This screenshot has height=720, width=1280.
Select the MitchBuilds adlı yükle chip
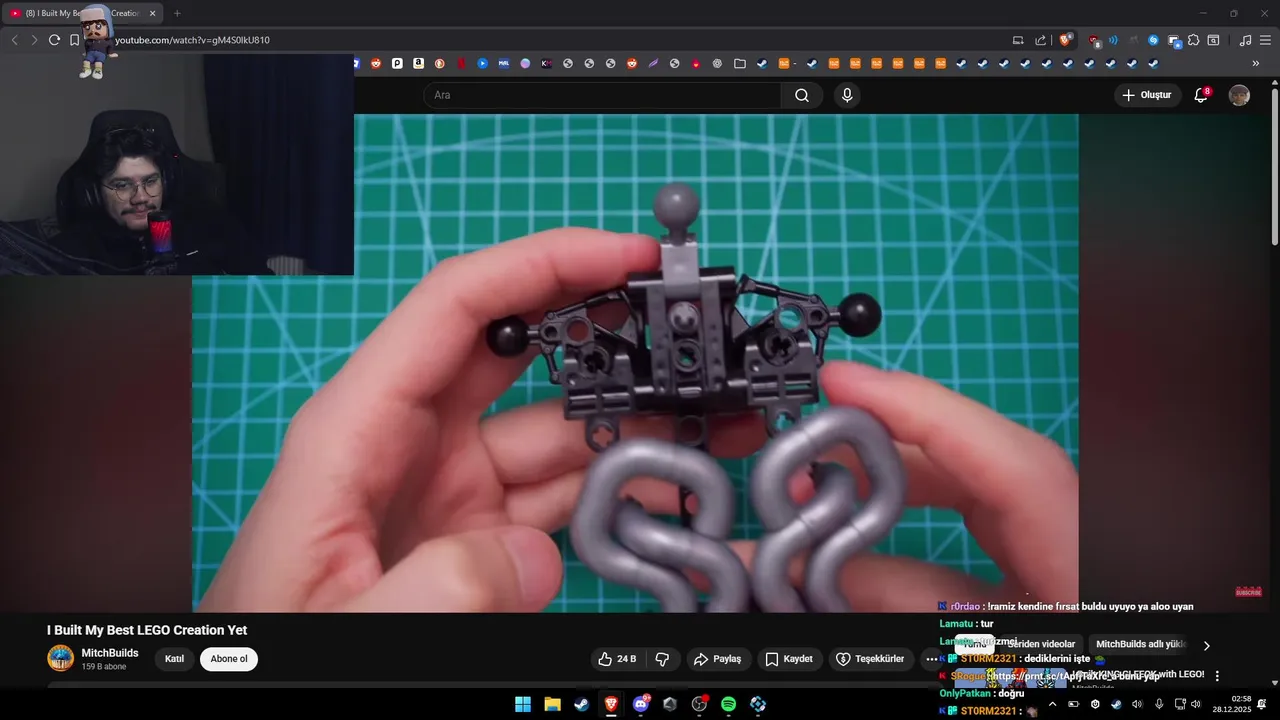click(x=1141, y=645)
